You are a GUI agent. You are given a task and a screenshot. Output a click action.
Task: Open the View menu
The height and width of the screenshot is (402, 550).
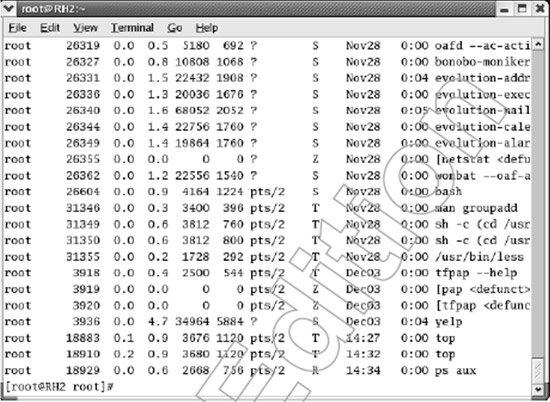point(85,28)
